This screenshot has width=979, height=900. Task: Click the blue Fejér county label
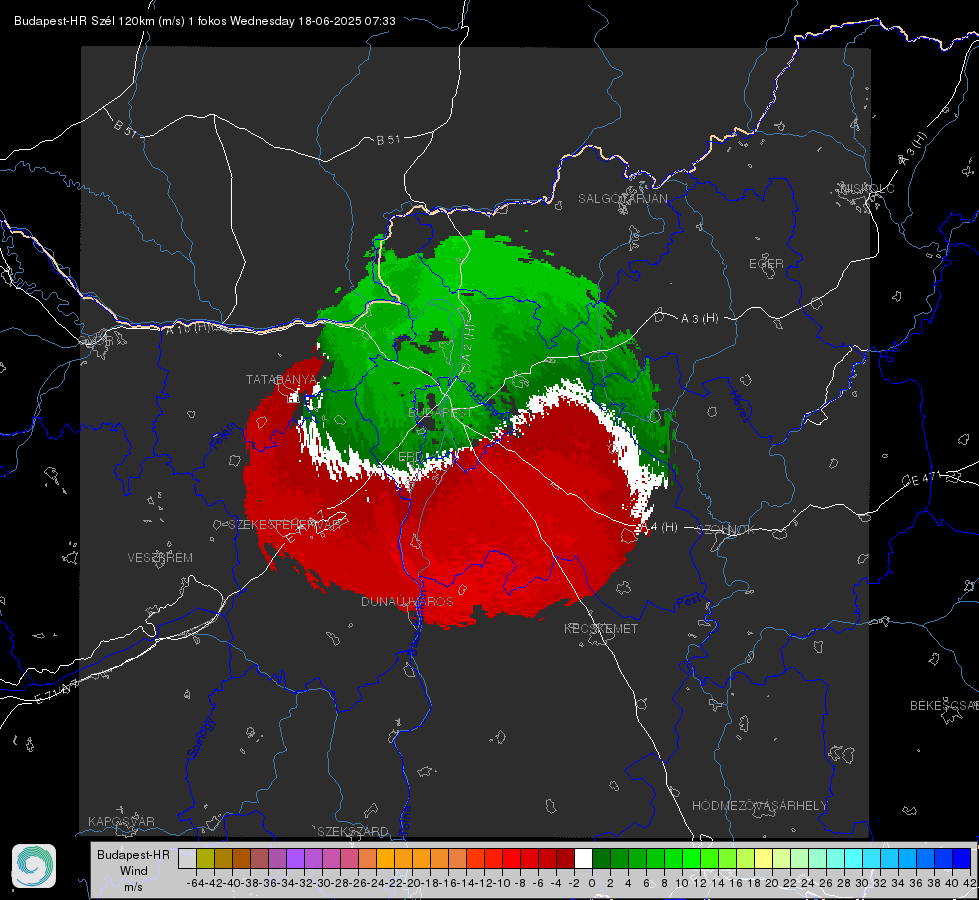(224, 437)
